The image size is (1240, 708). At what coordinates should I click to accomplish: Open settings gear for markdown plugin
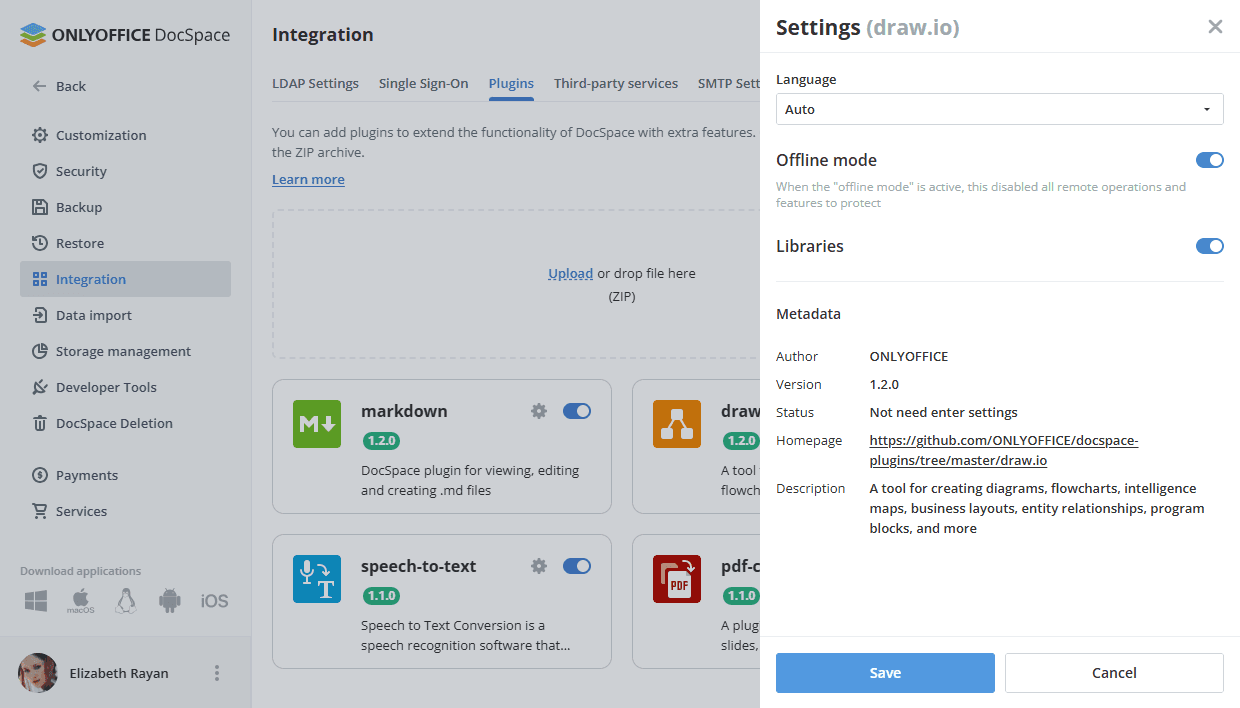tap(539, 411)
